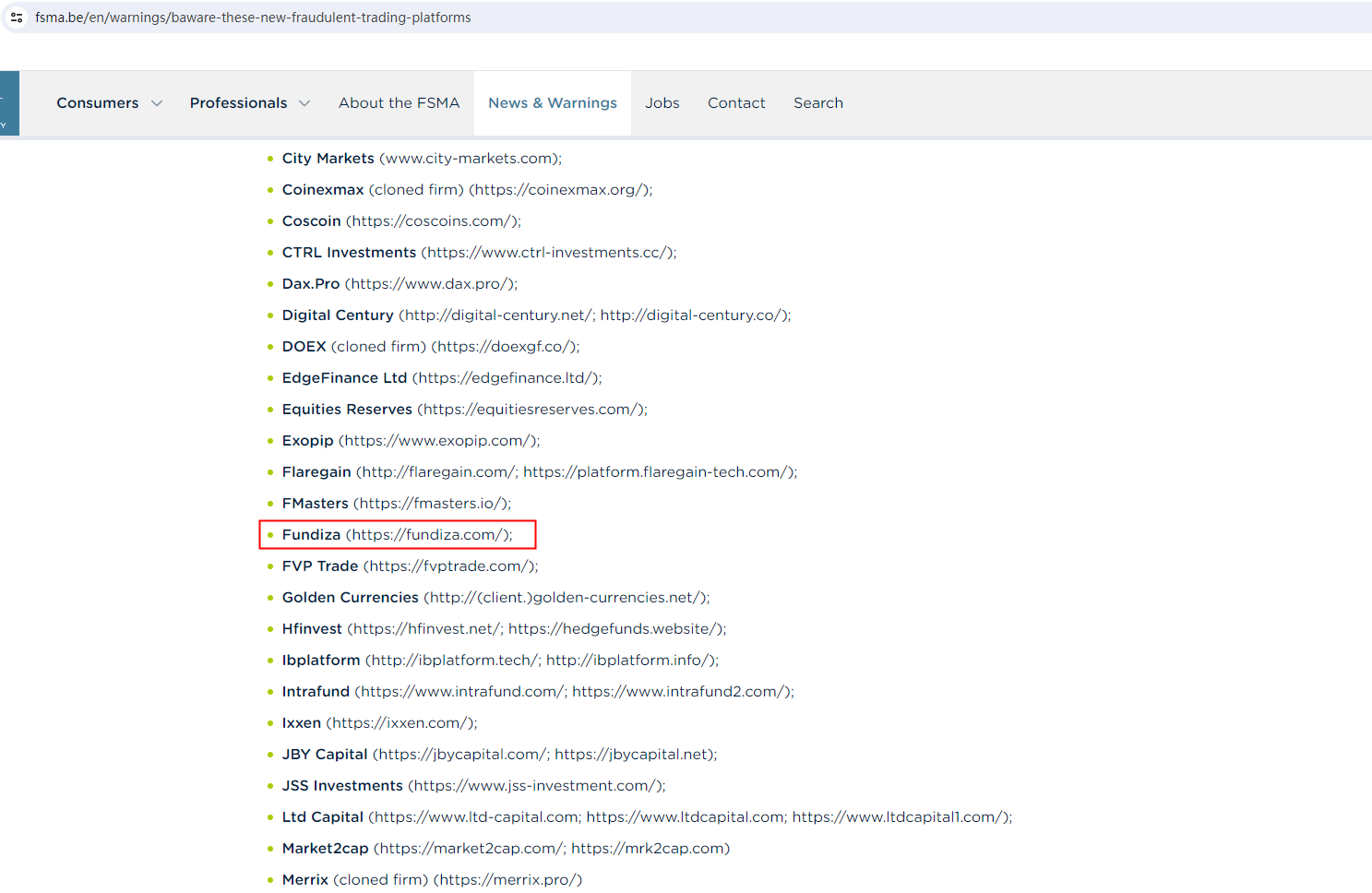Click the City Markets entry
The height and width of the screenshot is (893, 1372).
pos(421,159)
